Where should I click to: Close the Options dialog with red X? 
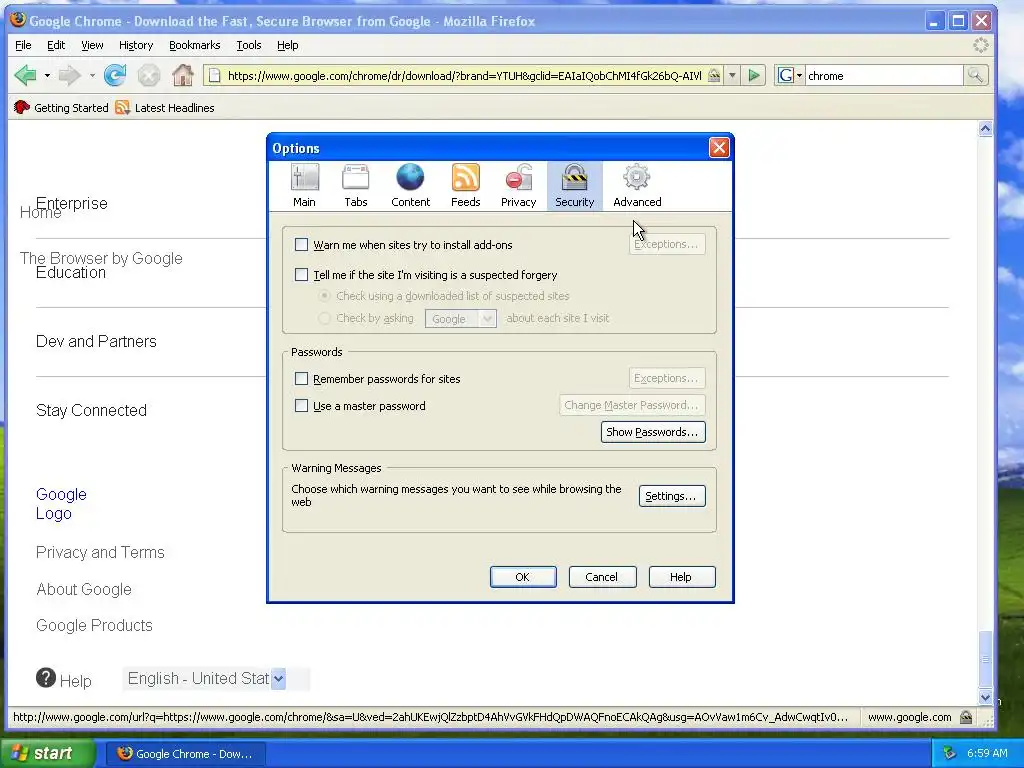tap(719, 148)
